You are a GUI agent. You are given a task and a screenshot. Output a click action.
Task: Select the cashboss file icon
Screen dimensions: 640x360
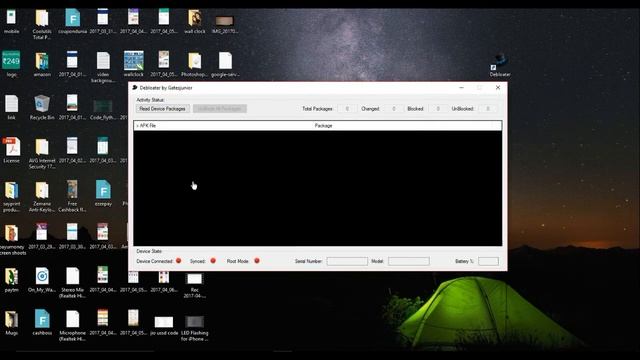pyautogui.click(x=42, y=322)
